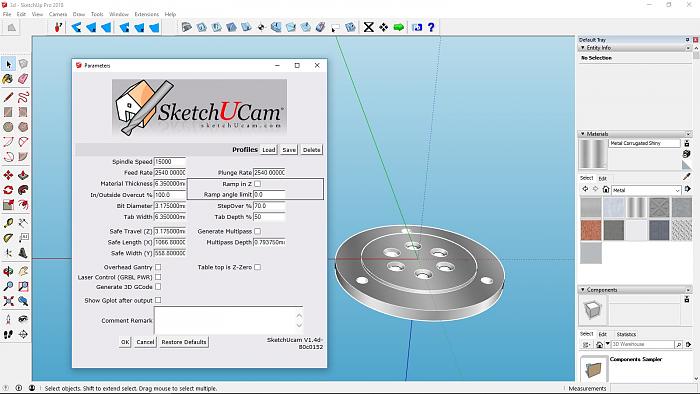Image resolution: width=700 pixels, height=394 pixels.
Task: Collapse the Materials panel
Action: 583,134
